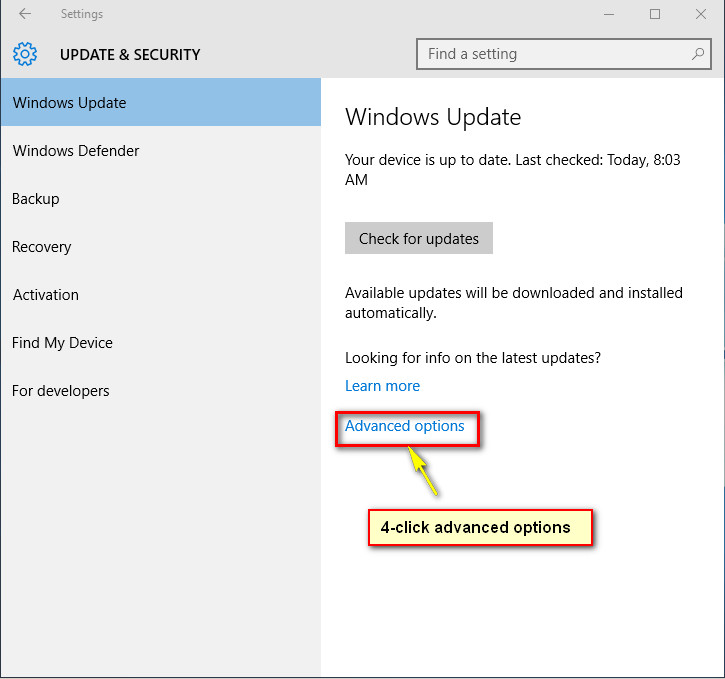Image resolution: width=725 pixels, height=679 pixels.
Task: Open the Learn more link
Action: tap(382, 386)
